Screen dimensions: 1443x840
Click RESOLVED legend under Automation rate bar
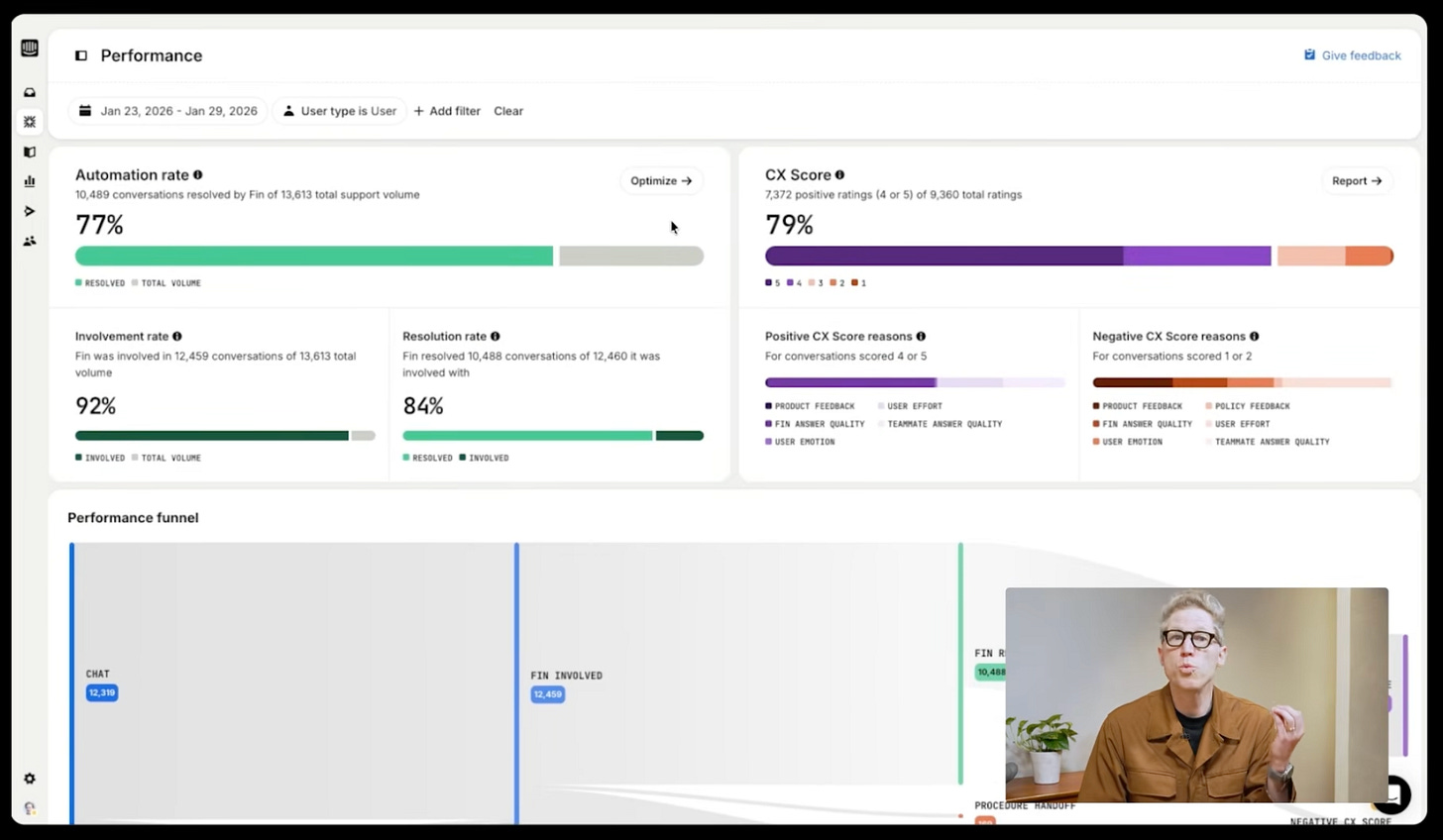click(x=100, y=283)
